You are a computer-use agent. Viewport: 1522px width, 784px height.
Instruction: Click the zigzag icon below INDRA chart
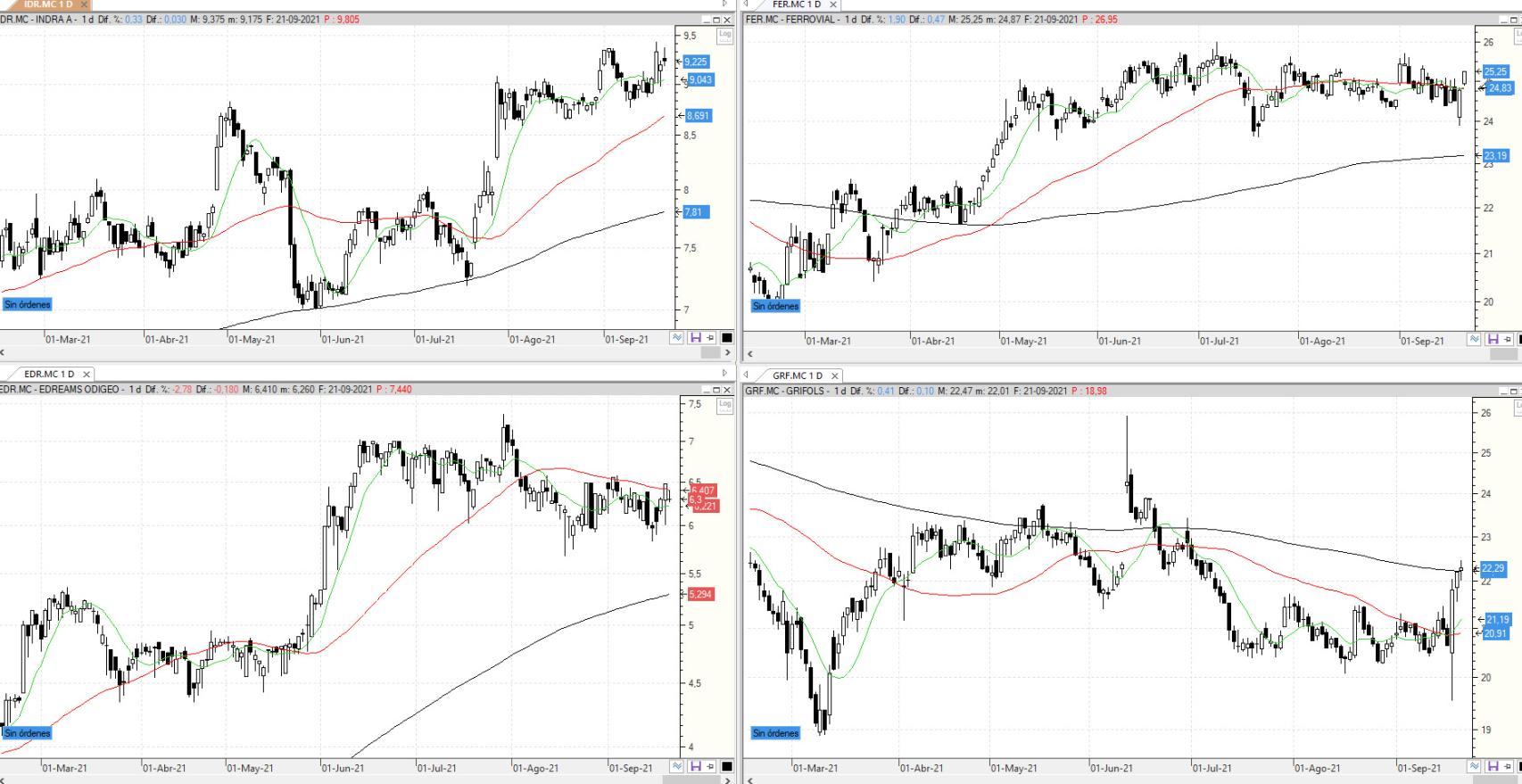[x=677, y=338]
